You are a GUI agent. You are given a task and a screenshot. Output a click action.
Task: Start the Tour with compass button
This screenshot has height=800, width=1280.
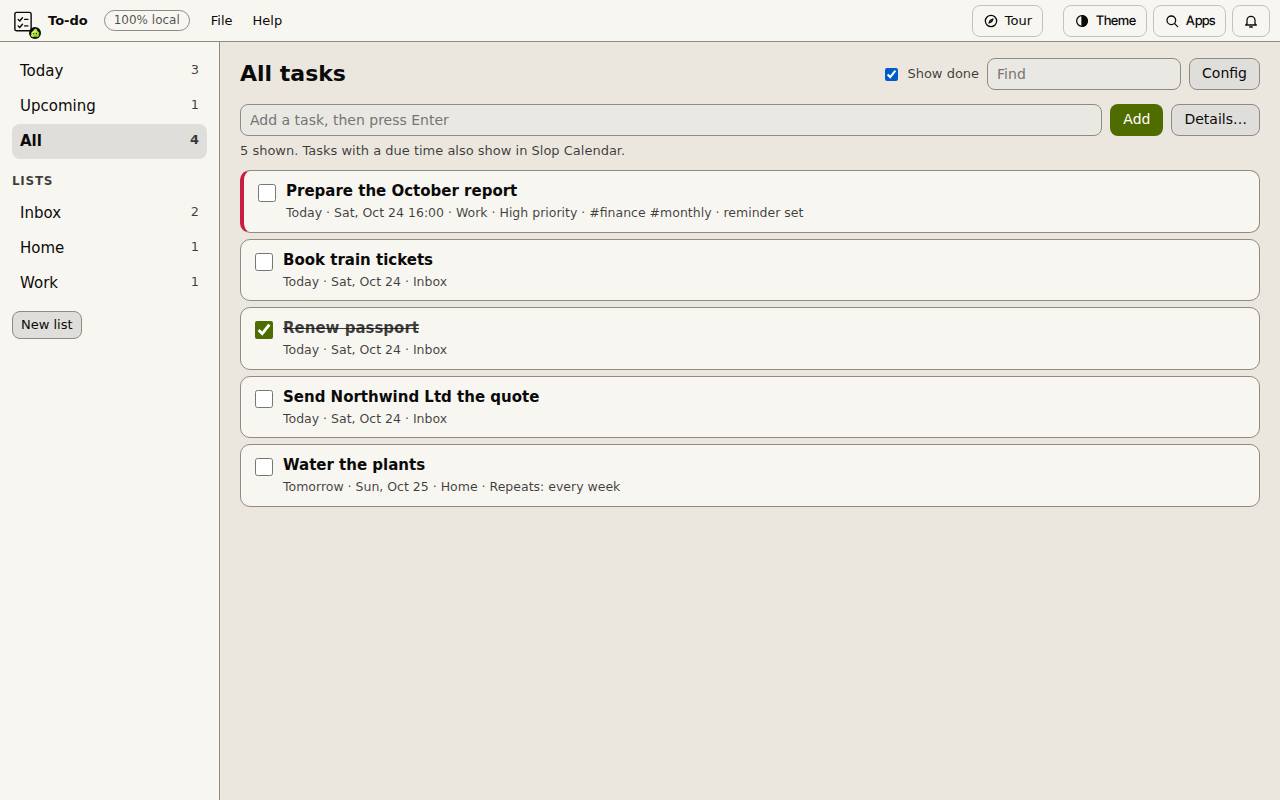pyautogui.click(x=1007, y=21)
